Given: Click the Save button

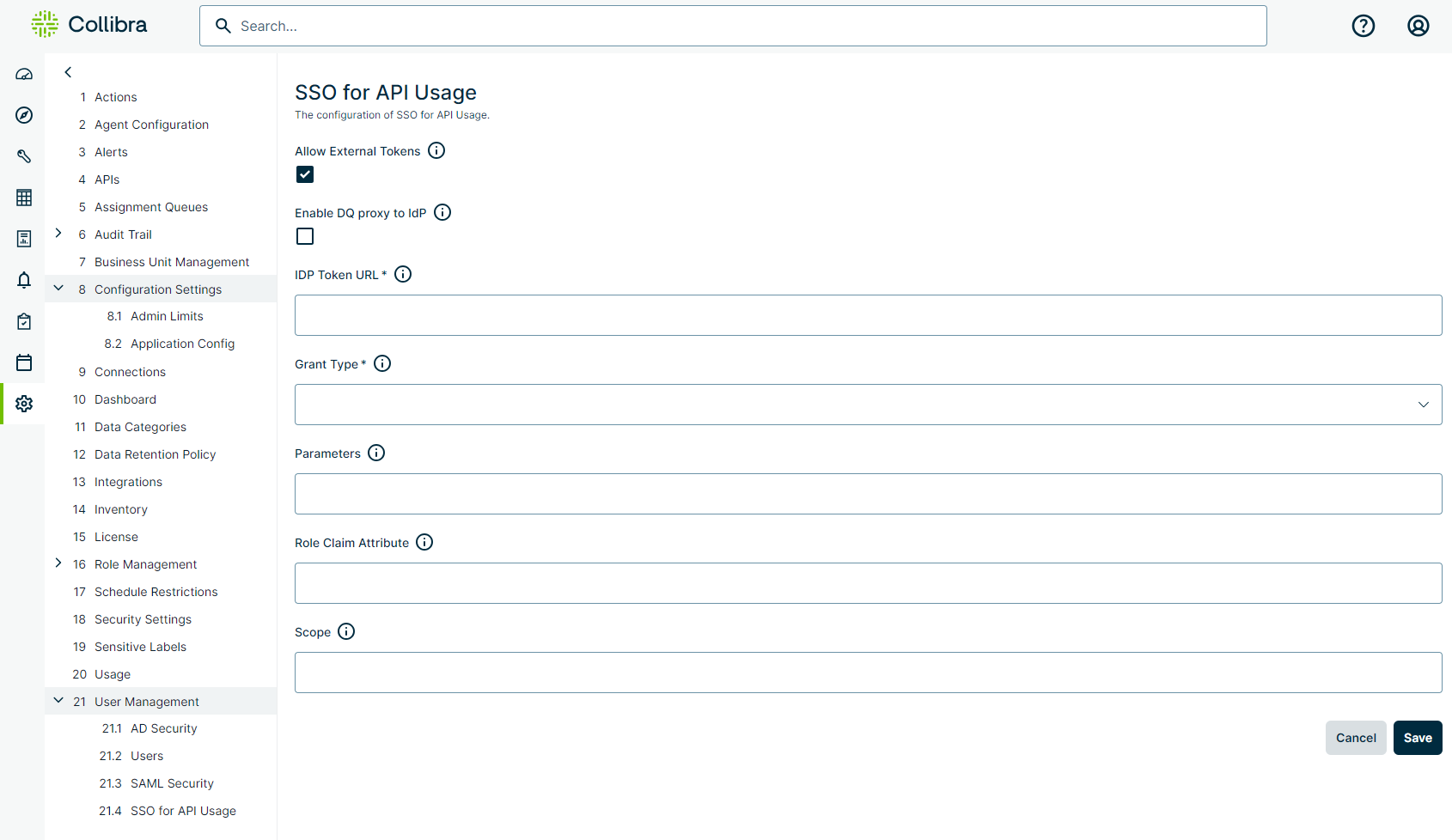Looking at the screenshot, I should click(1418, 738).
